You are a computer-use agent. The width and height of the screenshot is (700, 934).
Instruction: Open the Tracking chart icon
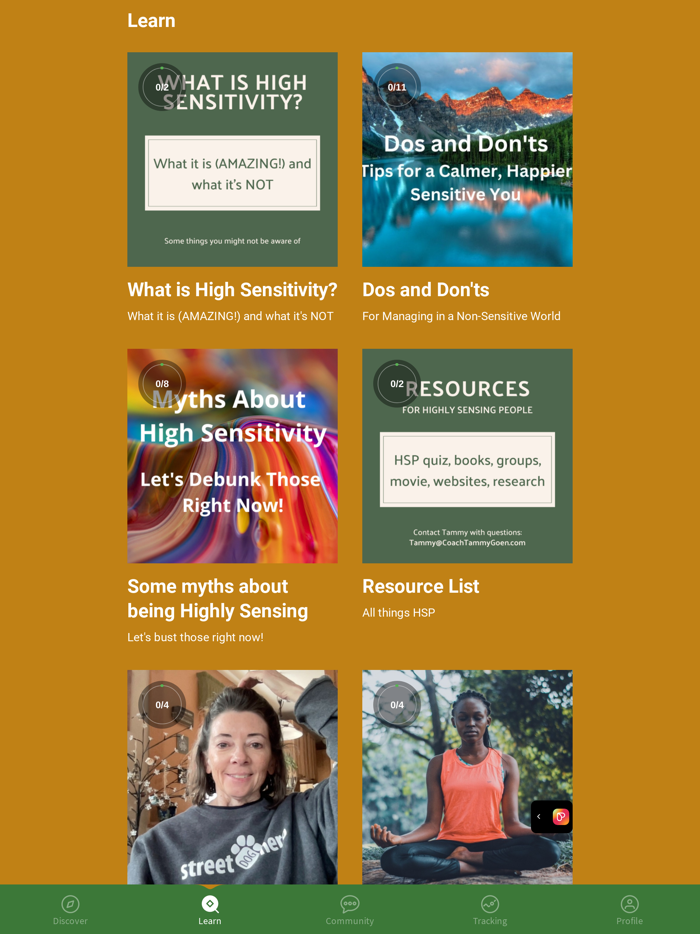point(490,904)
